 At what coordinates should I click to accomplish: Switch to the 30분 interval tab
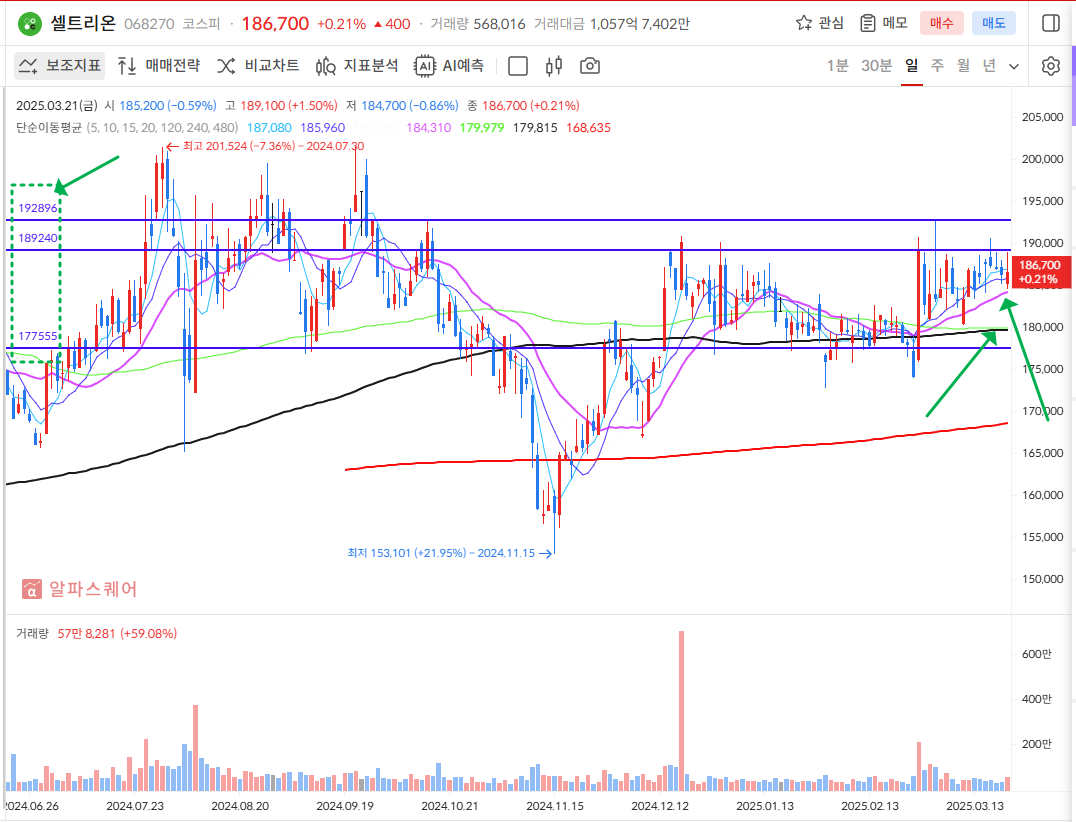876,66
